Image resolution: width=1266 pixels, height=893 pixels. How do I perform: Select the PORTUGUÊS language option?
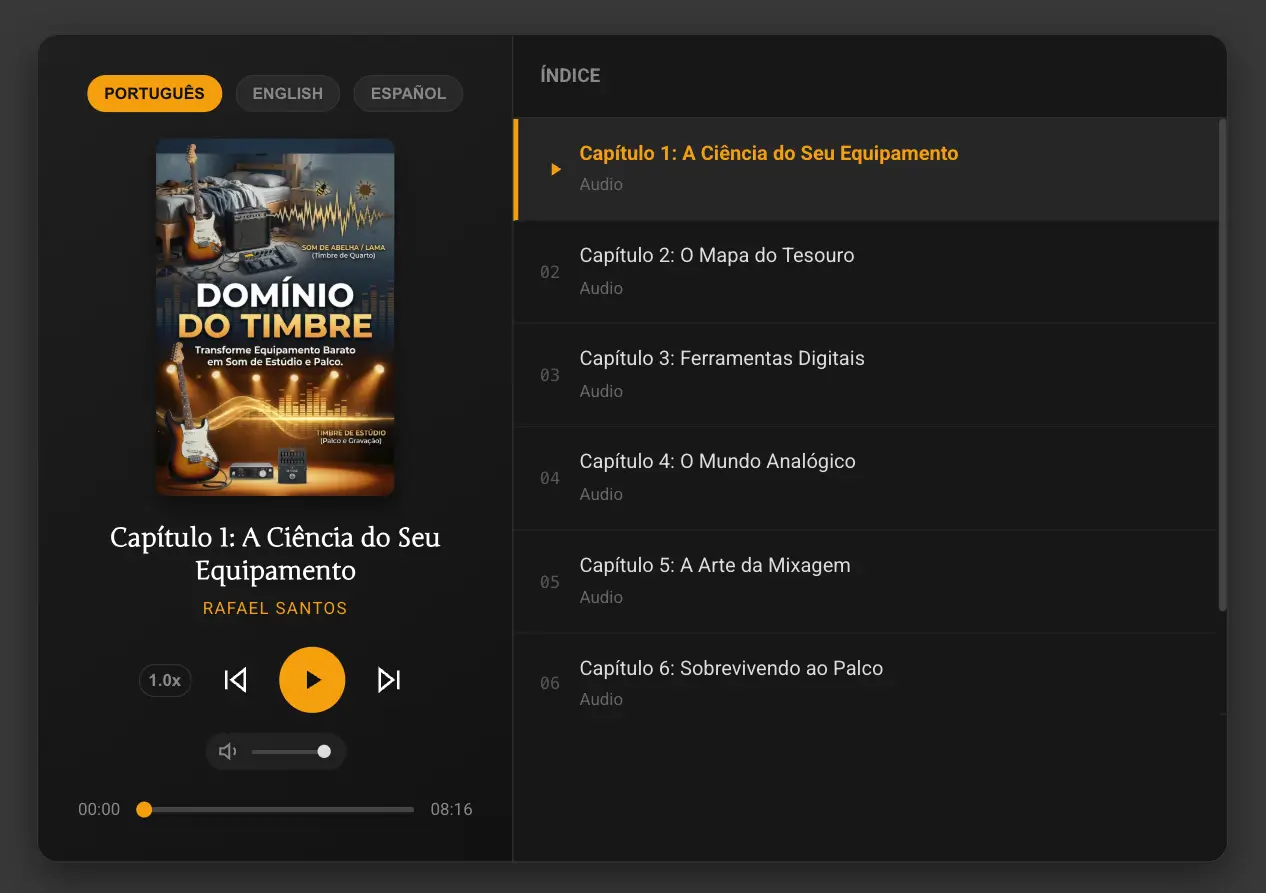pos(154,93)
